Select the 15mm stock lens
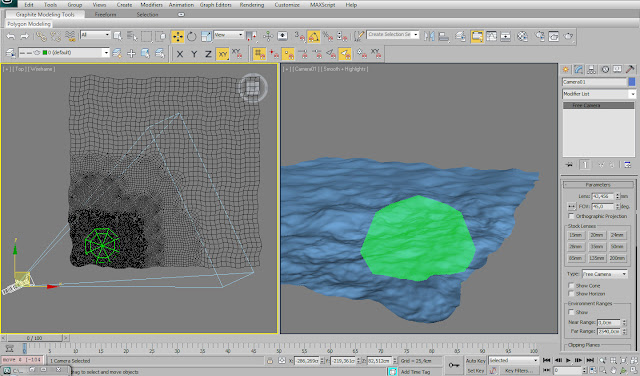Viewport: 640px width, 376px height. point(576,235)
